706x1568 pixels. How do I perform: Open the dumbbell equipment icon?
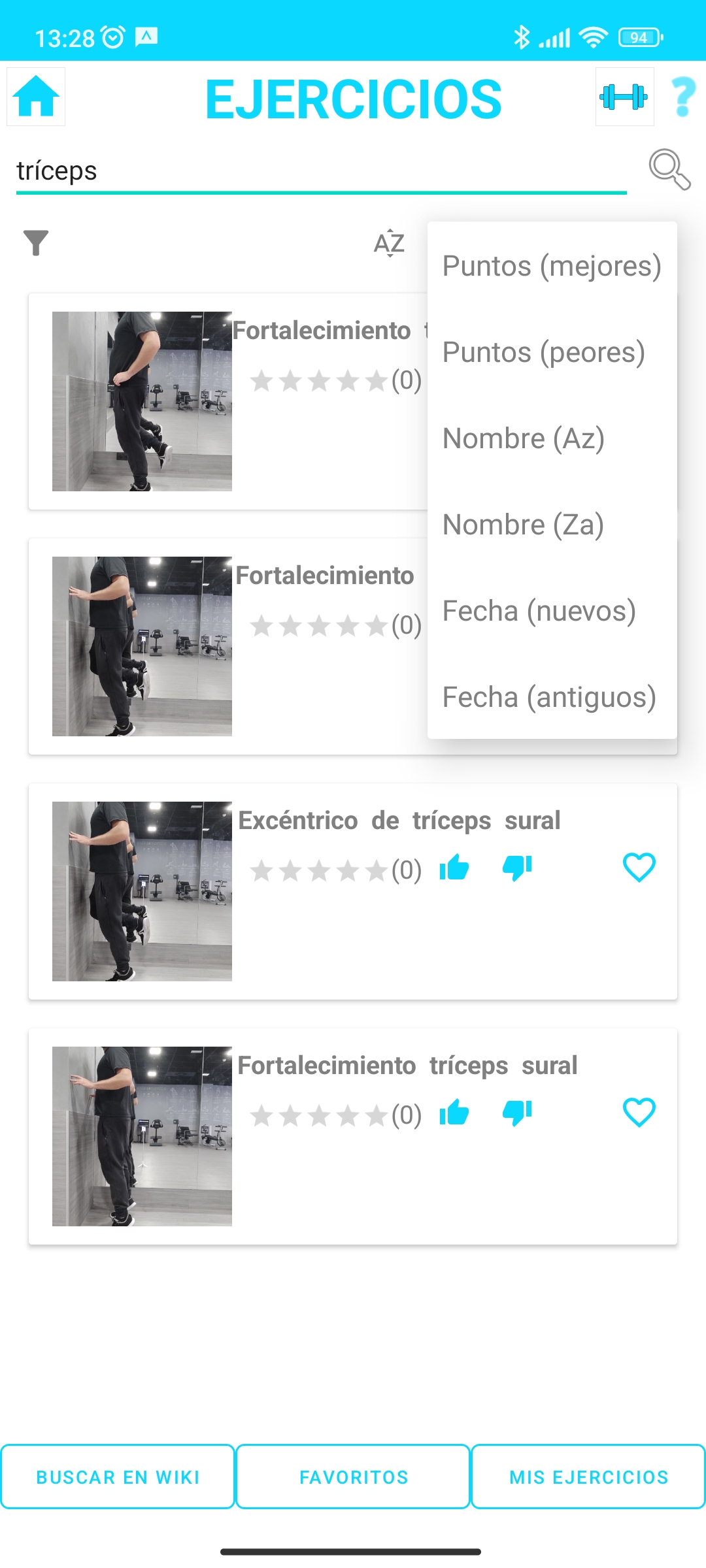tap(624, 97)
